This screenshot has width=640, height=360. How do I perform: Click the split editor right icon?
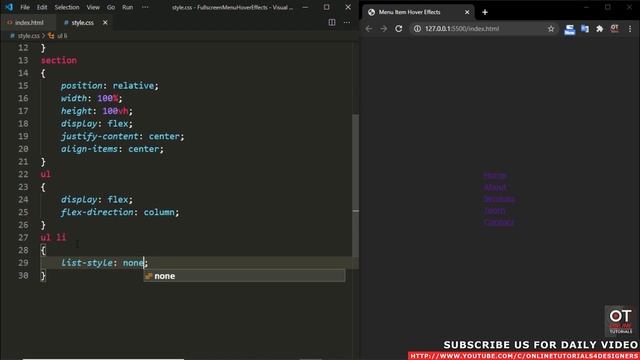pyautogui.click(x=332, y=22)
